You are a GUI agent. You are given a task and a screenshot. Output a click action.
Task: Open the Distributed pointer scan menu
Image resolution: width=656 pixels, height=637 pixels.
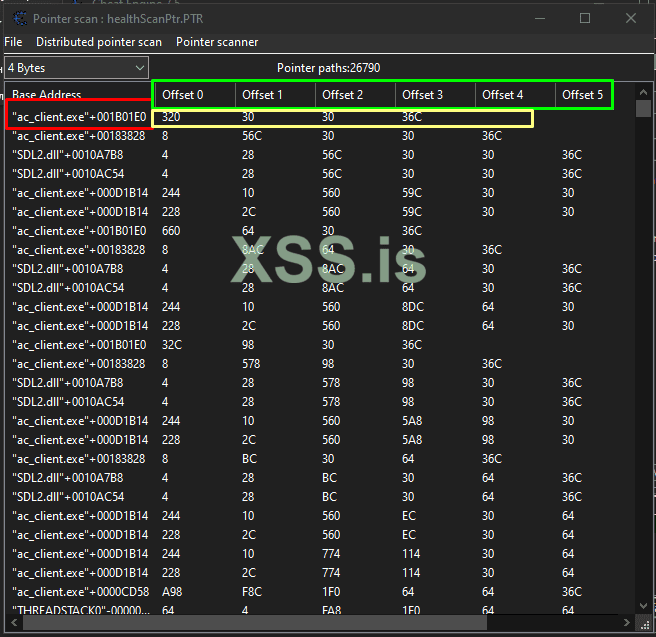click(x=99, y=42)
